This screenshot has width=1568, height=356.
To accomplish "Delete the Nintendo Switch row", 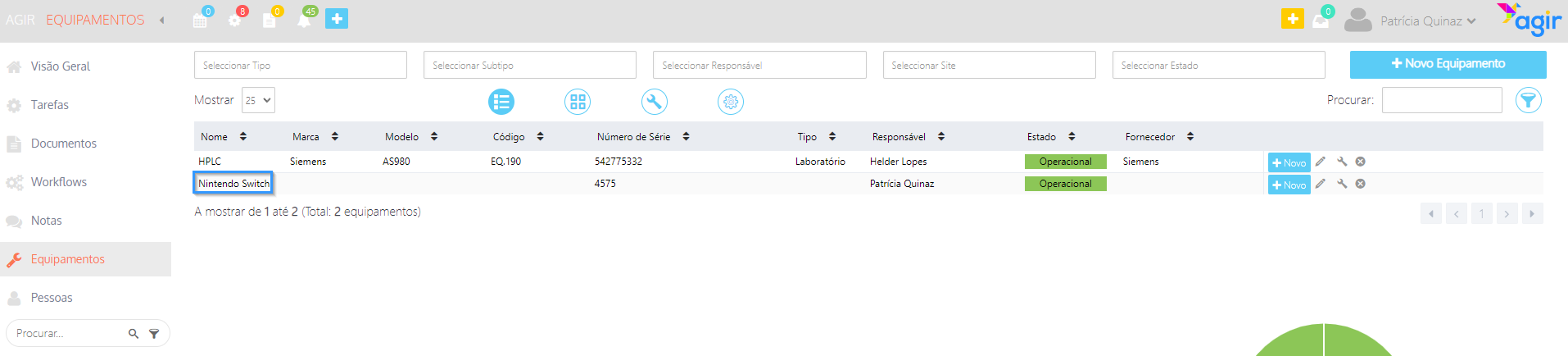I will point(1361,184).
